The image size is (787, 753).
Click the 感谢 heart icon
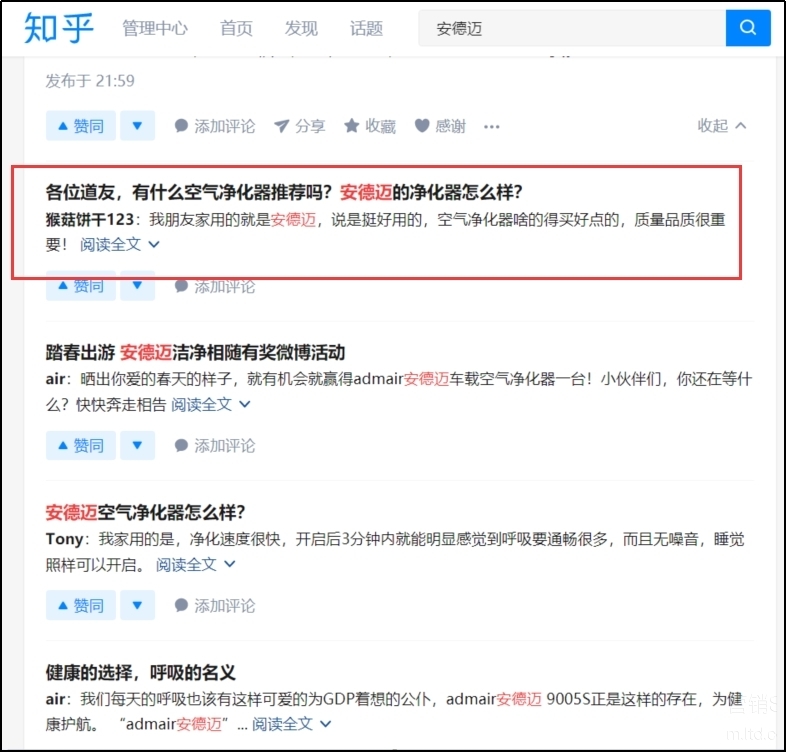422,126
